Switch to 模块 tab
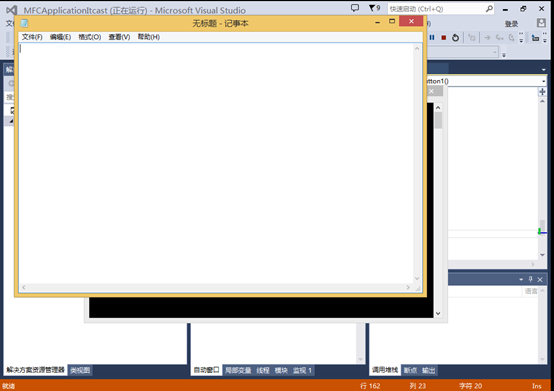The width and height of the screenshot is (554, 391). (281, 370)
